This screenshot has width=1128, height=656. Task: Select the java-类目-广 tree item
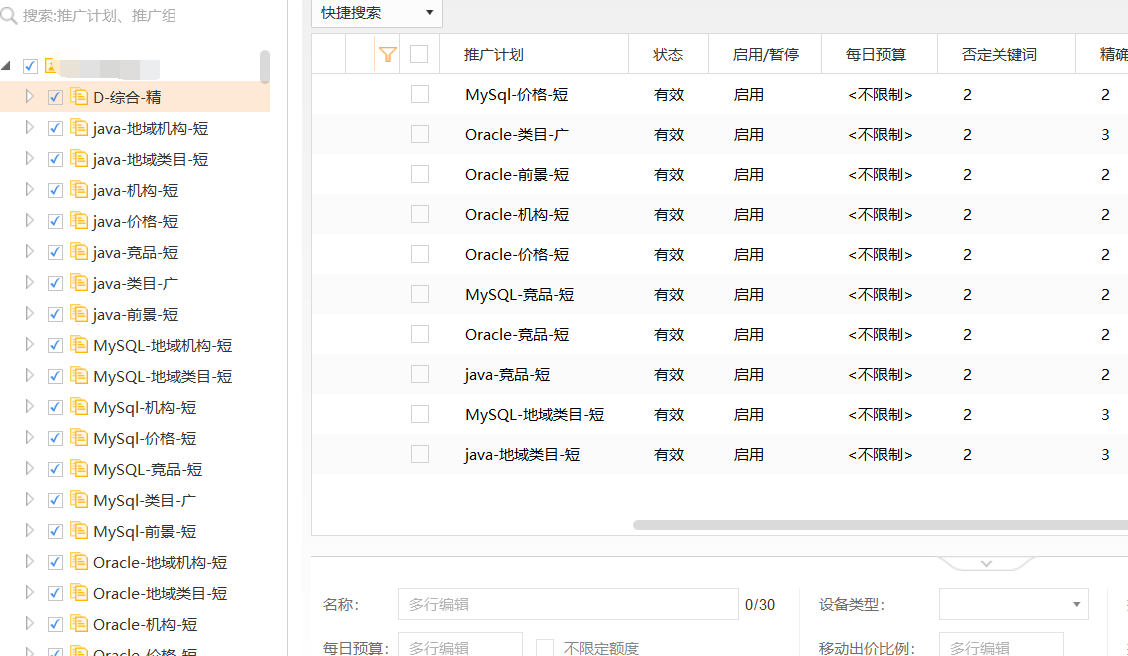coord(135,283)
